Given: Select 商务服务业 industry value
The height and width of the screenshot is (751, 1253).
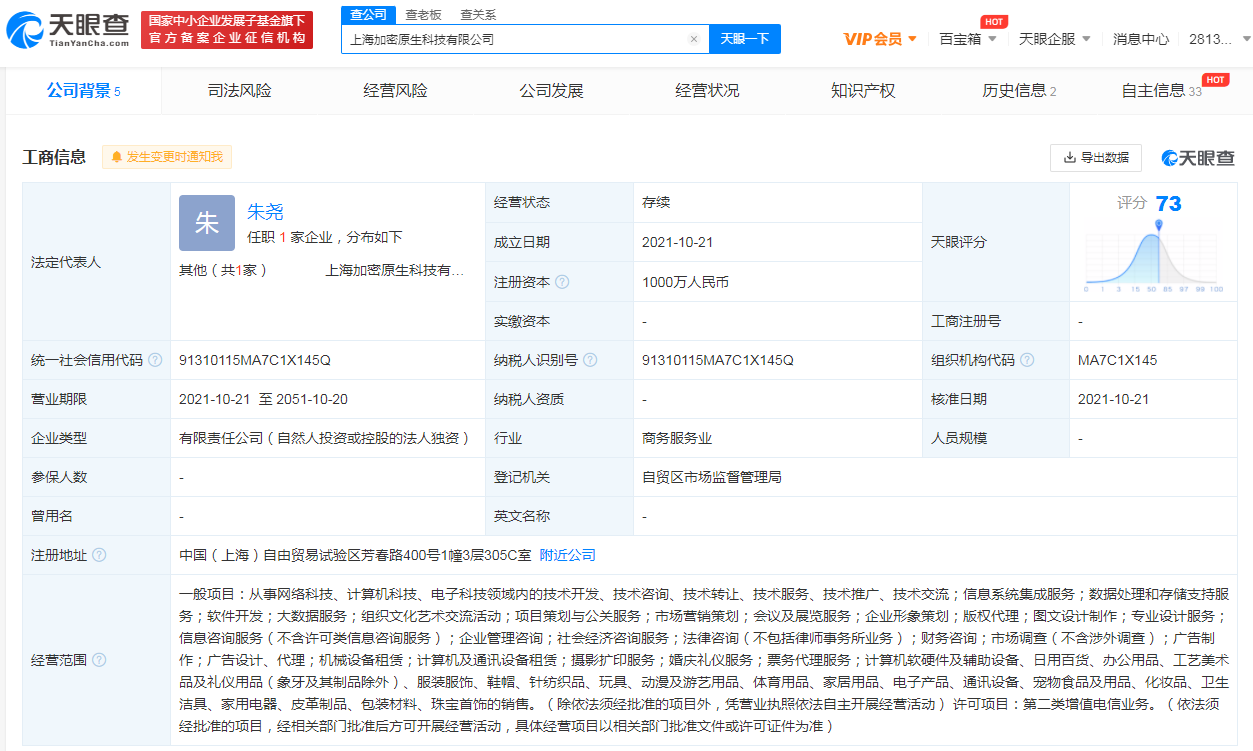Looking at the screenshot, I should (677, 438).
